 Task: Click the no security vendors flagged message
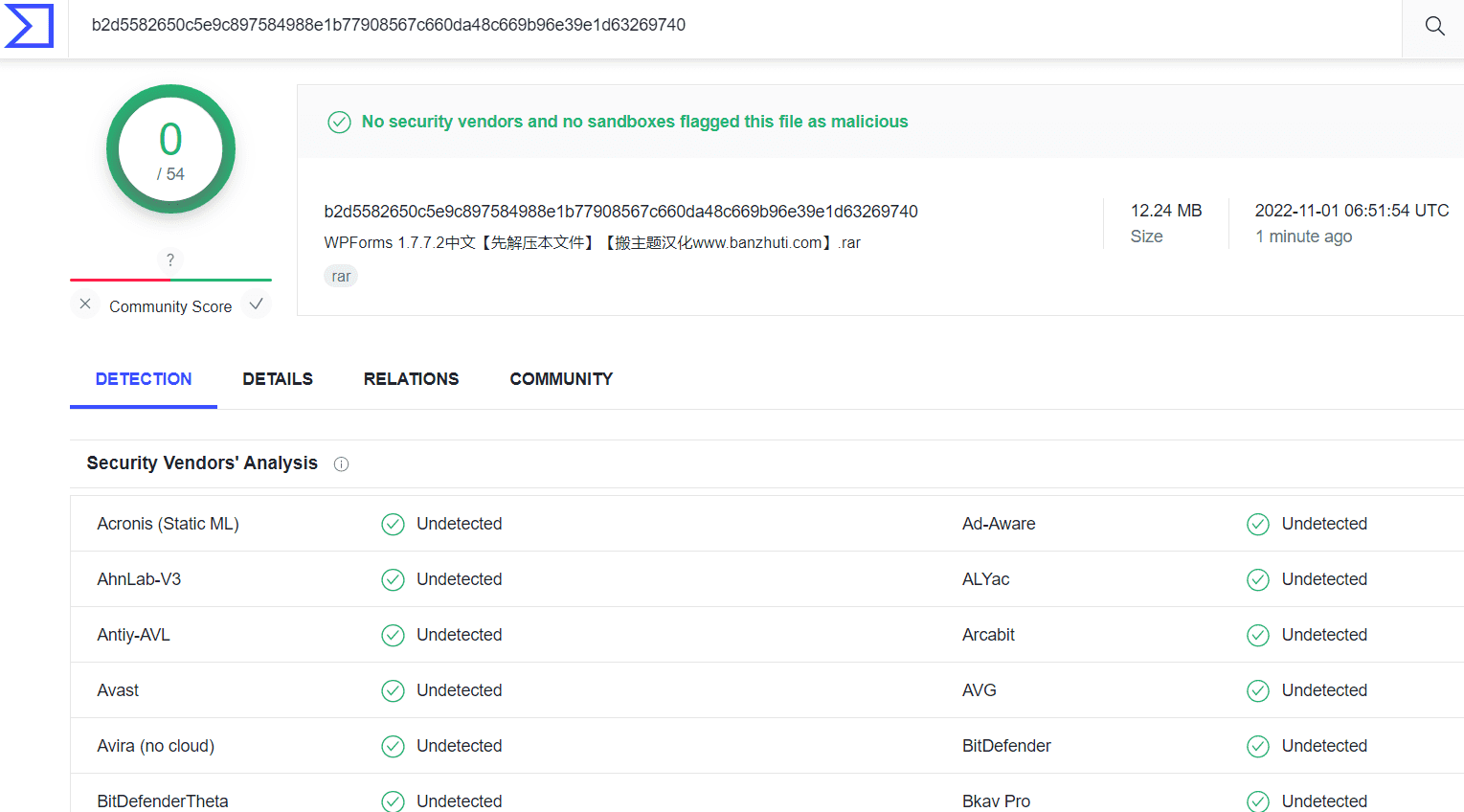[x=635, y=122]
